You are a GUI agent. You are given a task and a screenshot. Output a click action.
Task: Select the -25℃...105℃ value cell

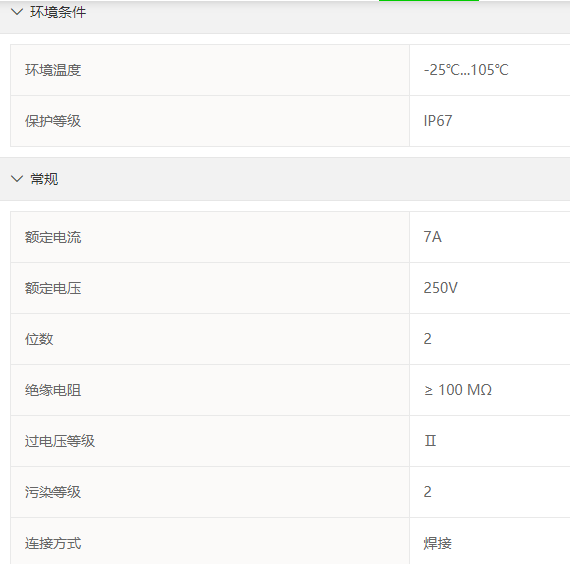tap(490, 70)
